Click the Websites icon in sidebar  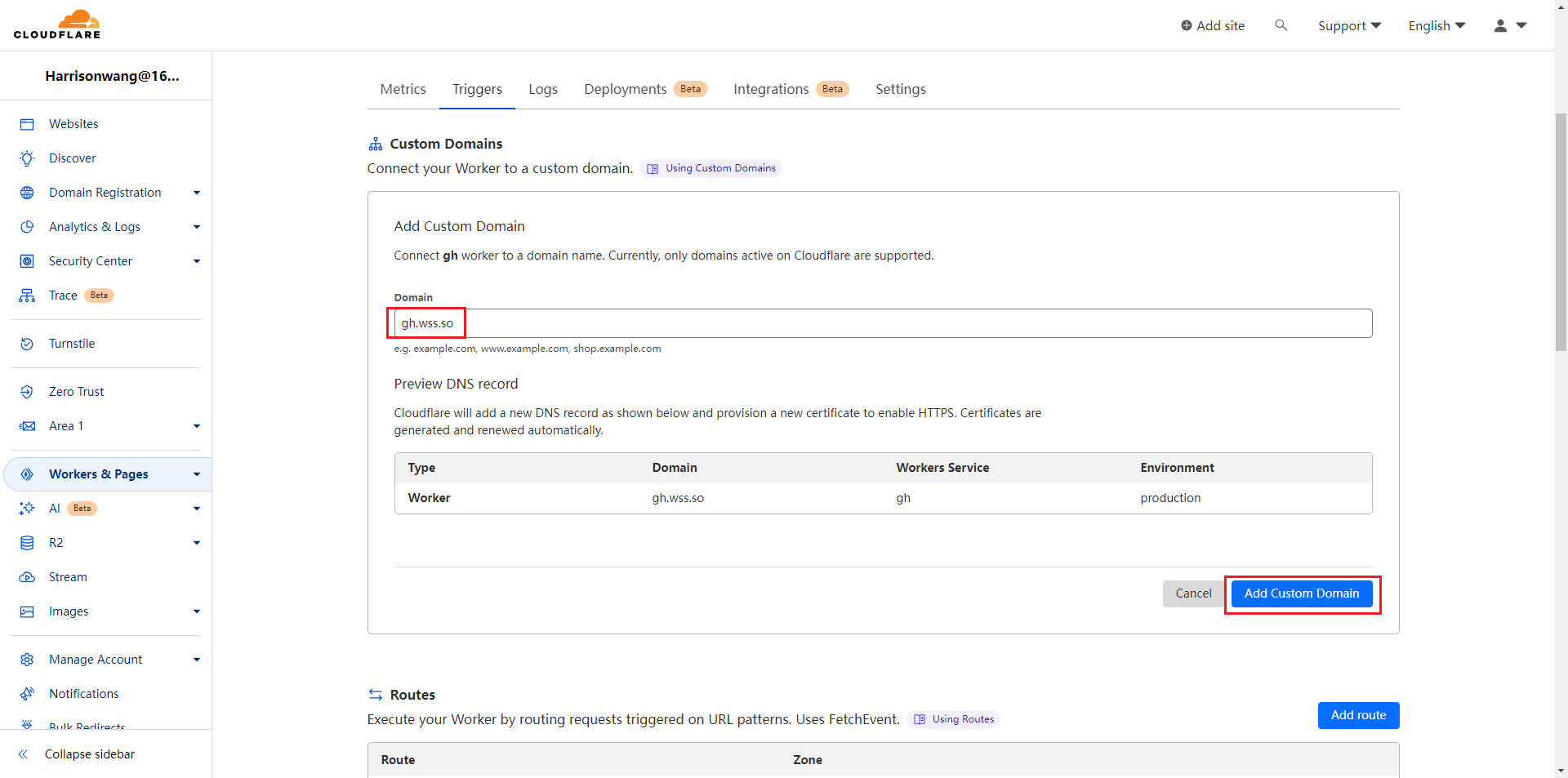(27, 124)
